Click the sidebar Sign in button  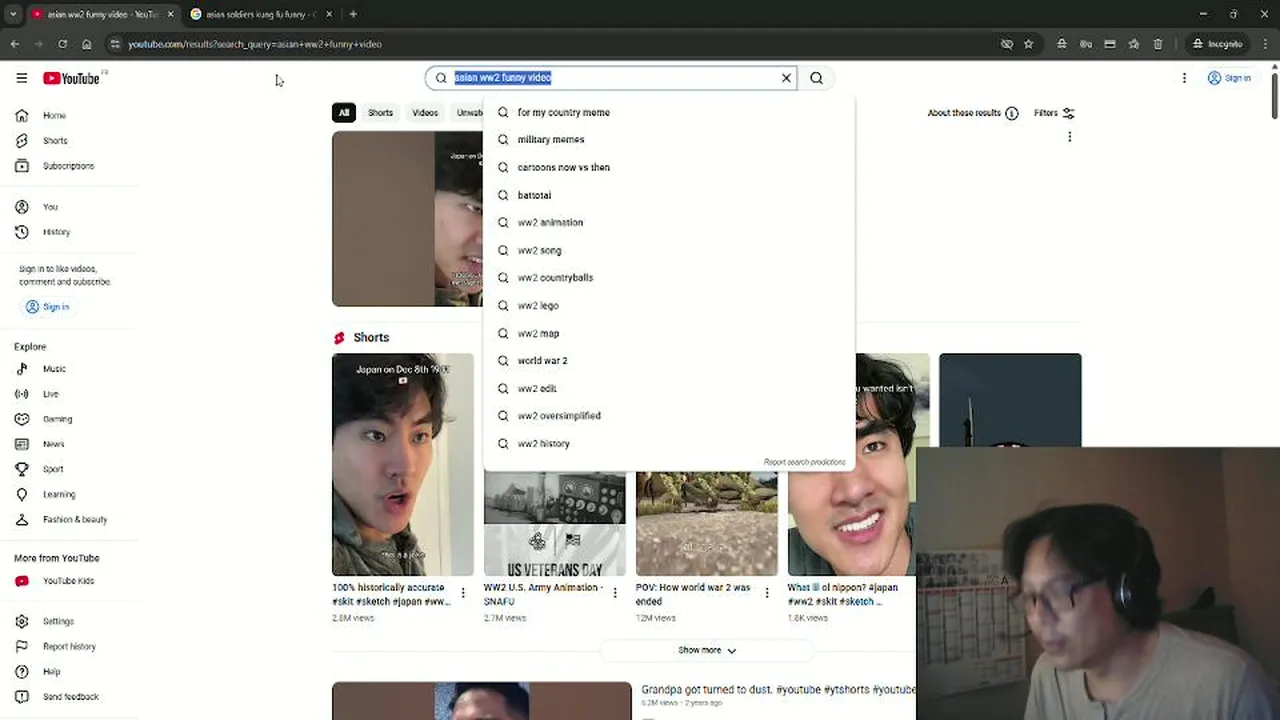pyautogui.click(x=47, y=307)
